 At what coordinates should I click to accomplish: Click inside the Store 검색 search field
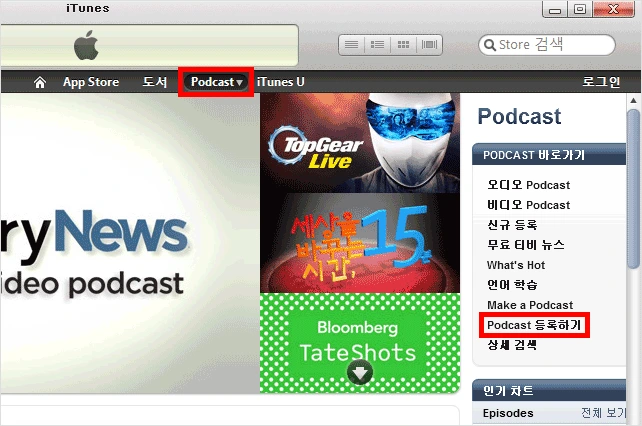547,45
